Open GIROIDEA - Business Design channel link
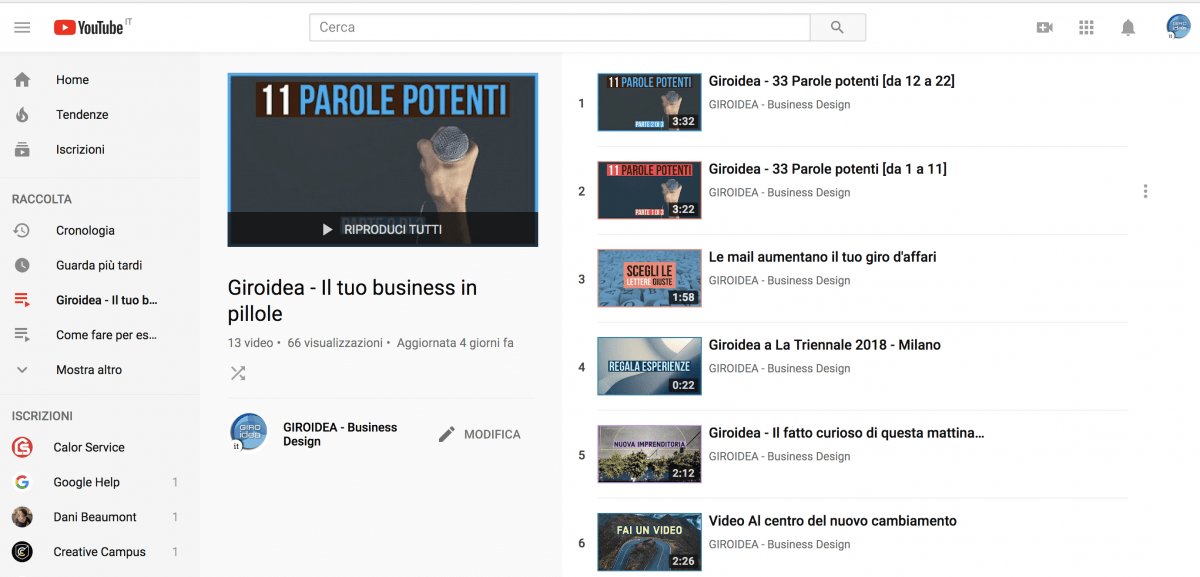 (340, 434)
